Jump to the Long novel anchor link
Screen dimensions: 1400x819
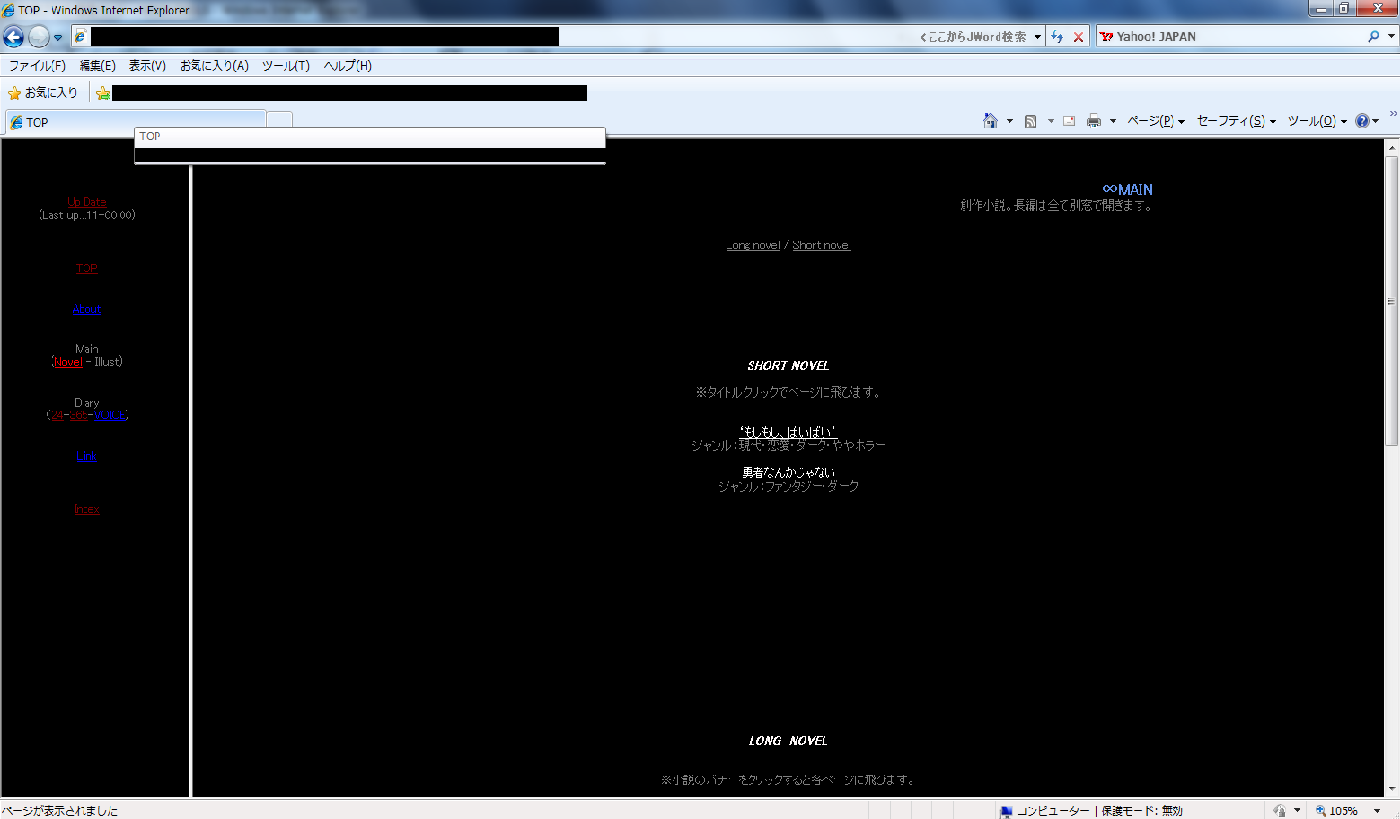pyautogui.click(x=754, y=245)
